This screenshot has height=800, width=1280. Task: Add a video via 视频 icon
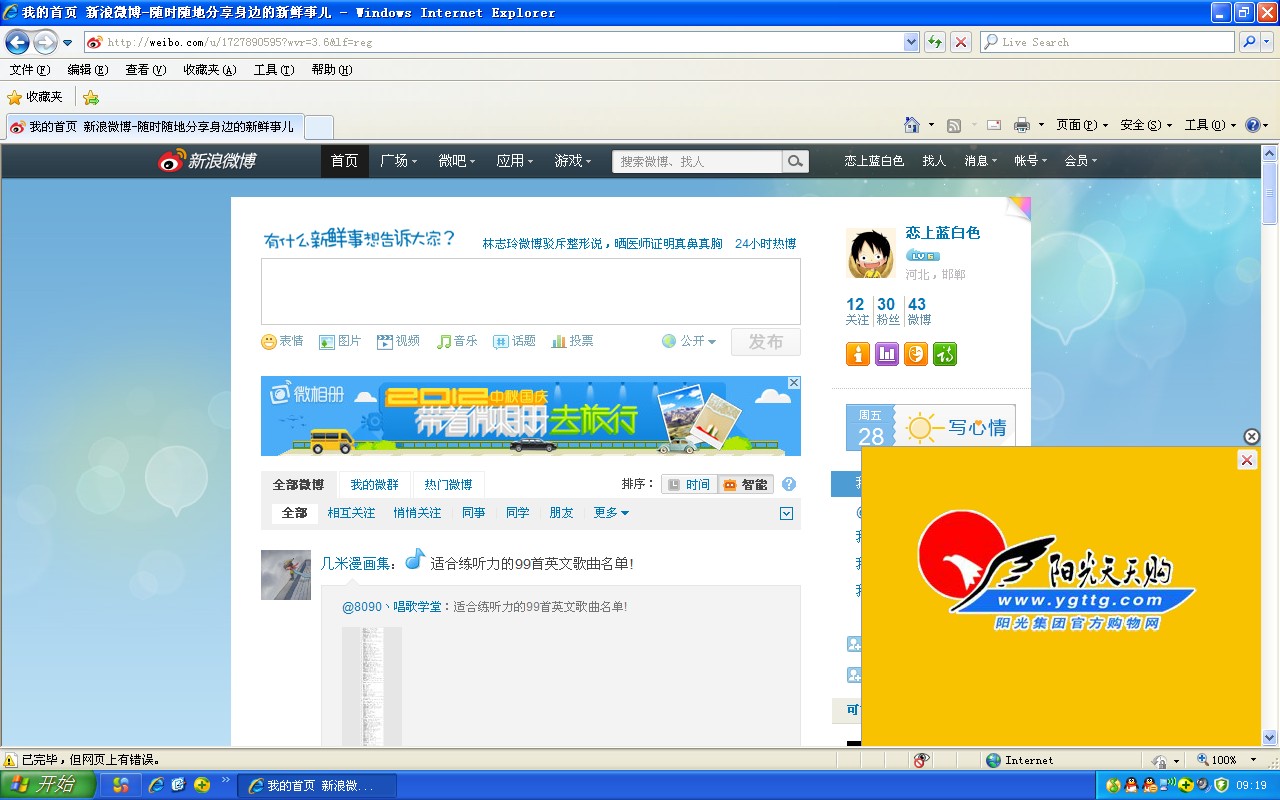click(398, 341)
